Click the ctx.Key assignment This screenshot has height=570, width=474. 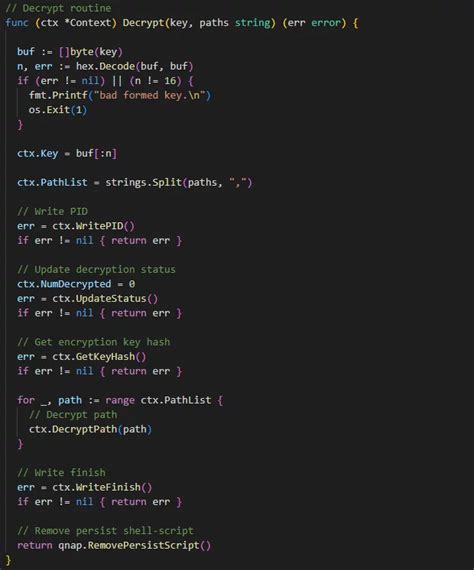coord(67,153)
